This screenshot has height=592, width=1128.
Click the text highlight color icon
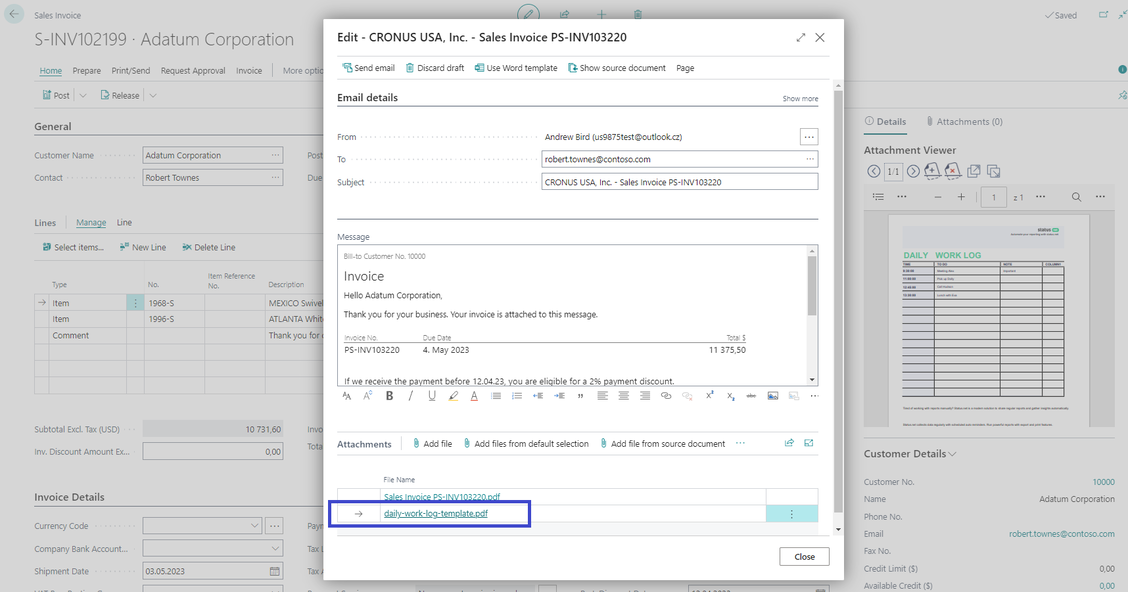pyautogui.click(x=453, y=396)
